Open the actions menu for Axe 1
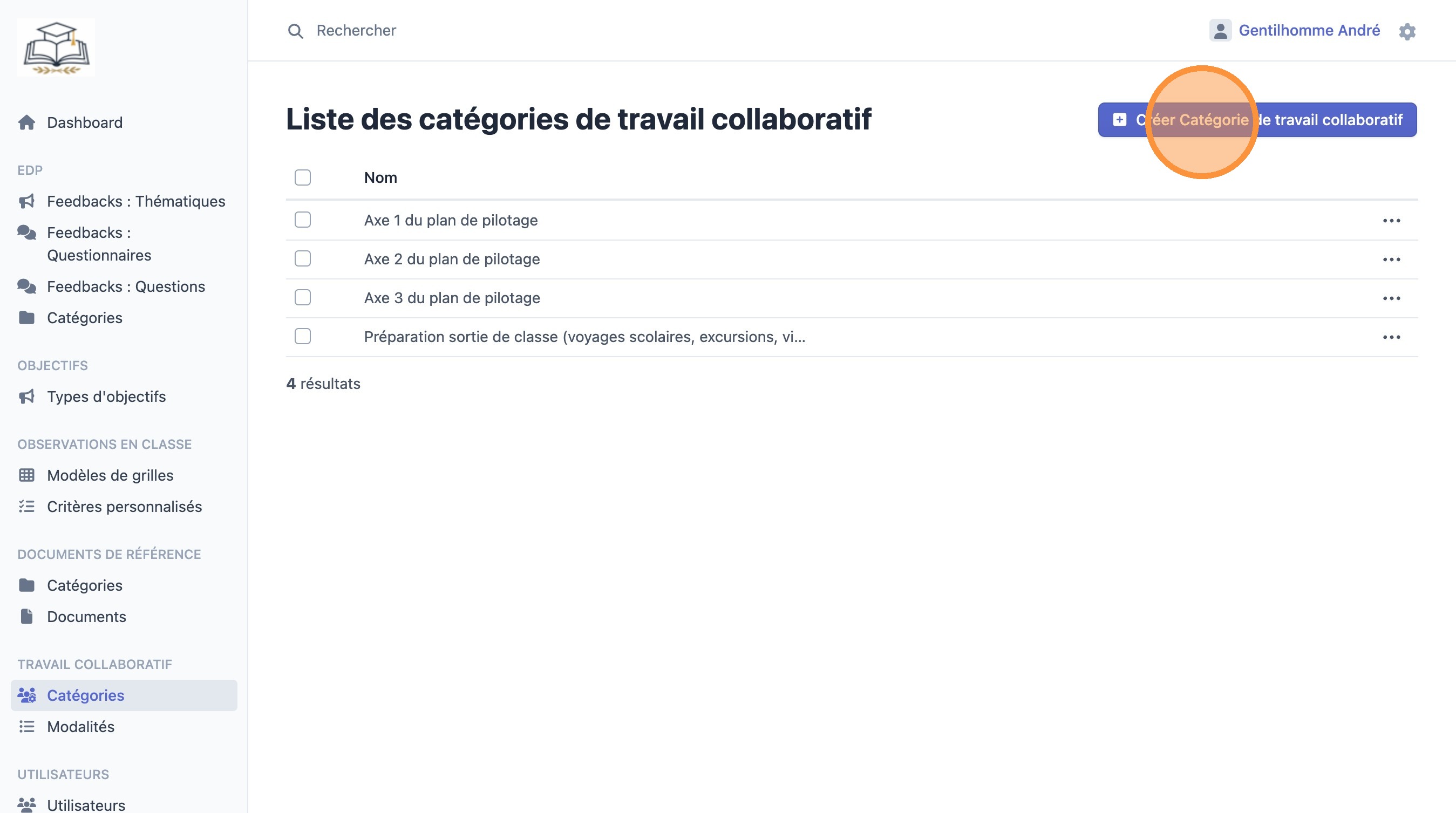The width and height of the screenshot is (1456, 813). click(1391, 220)
